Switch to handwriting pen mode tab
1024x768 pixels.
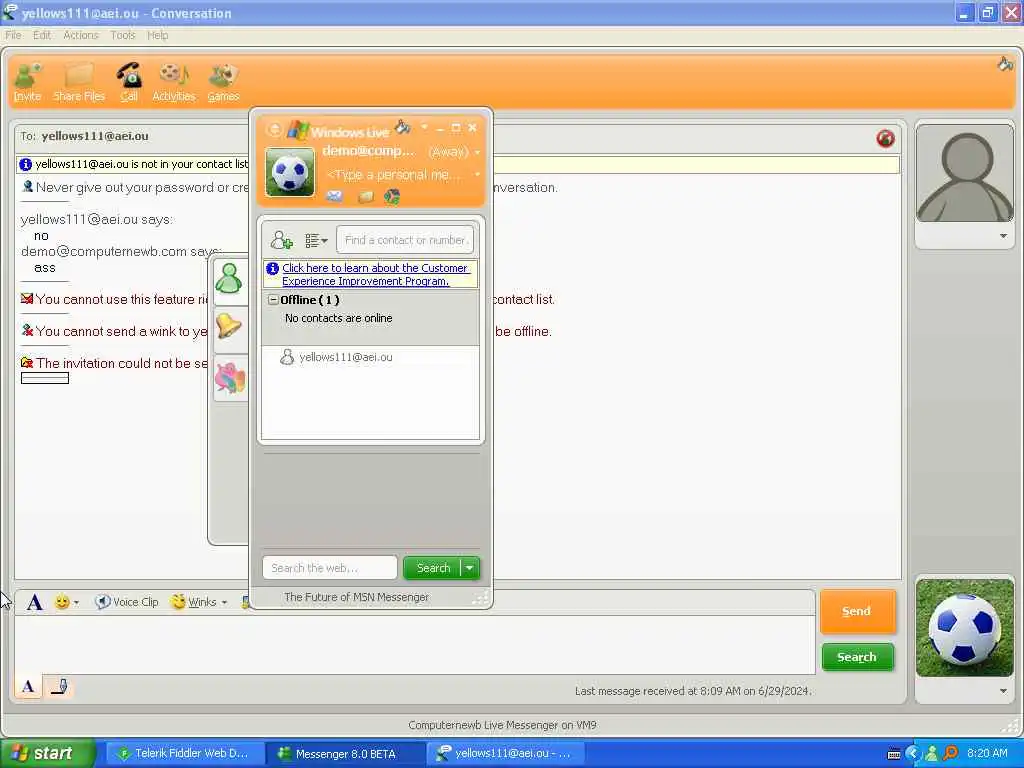click(59, 686)
